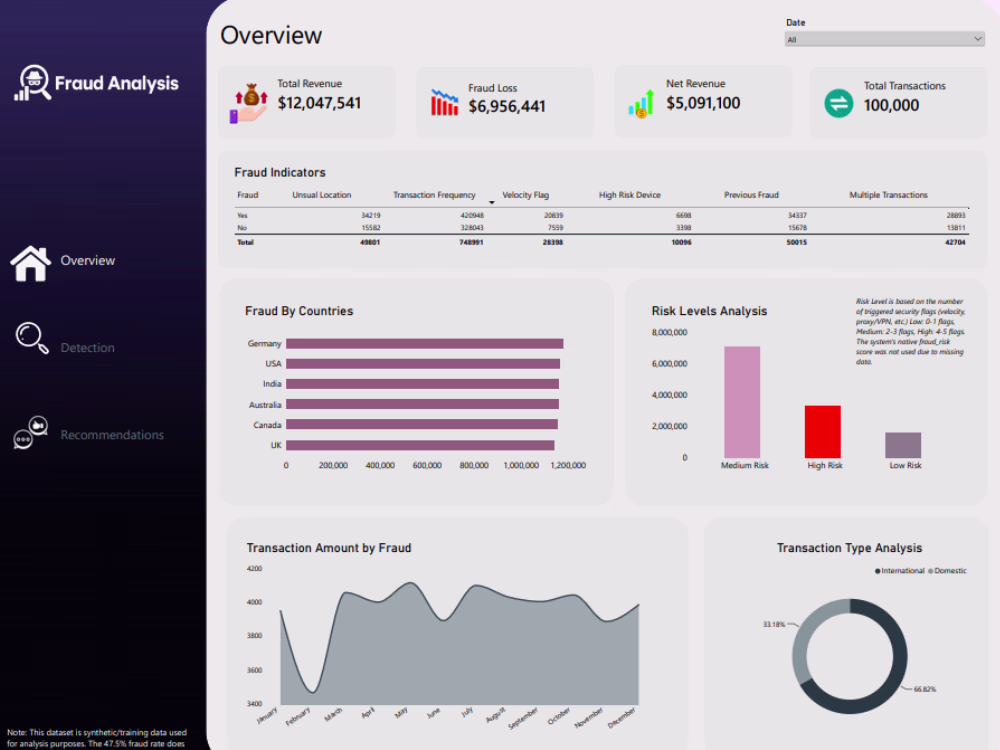This screenshot has height=750, width=1000.
Task: Select the India bar in country chart
Action: click(422, 384)
